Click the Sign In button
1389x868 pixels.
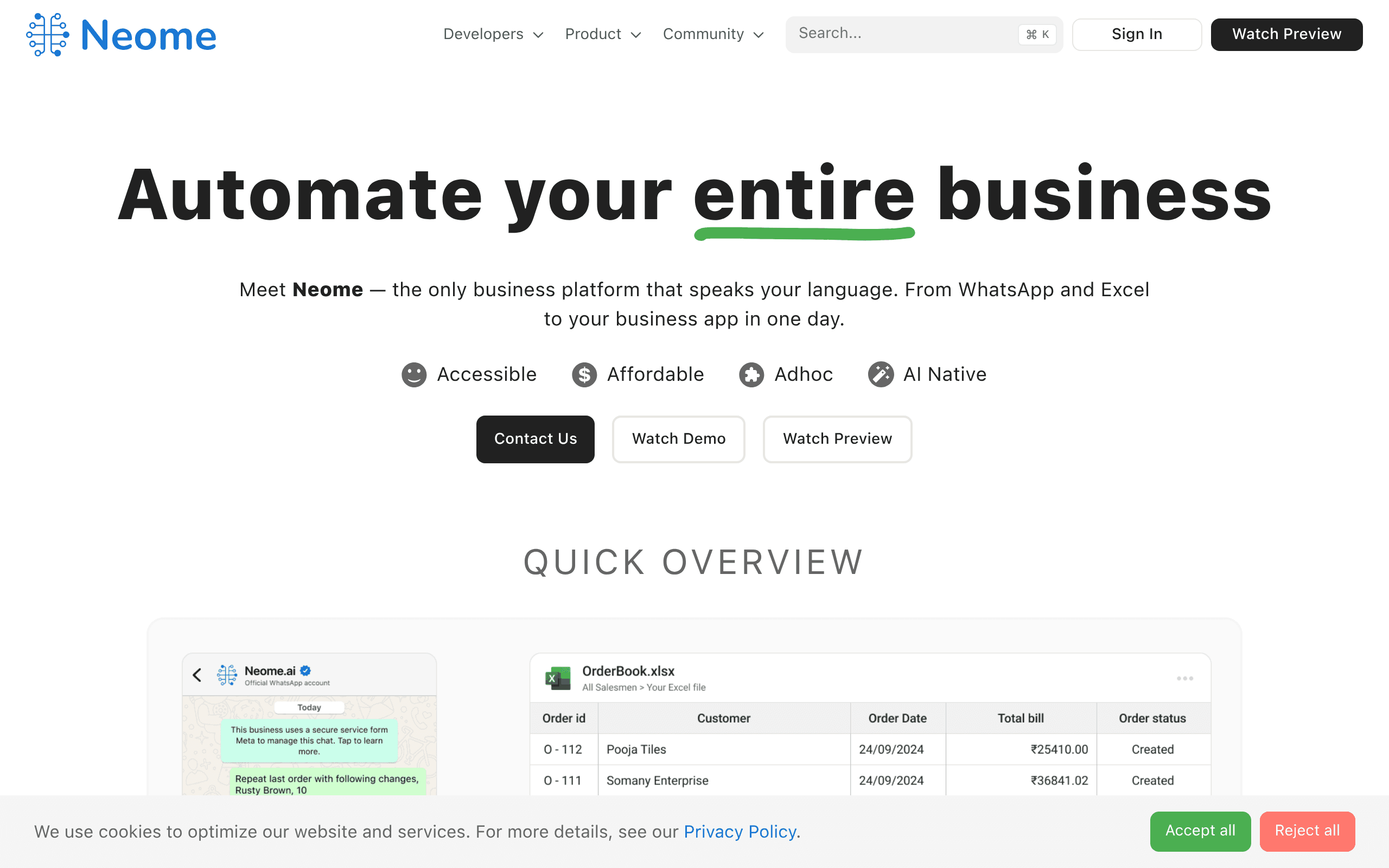[1137, 34]
